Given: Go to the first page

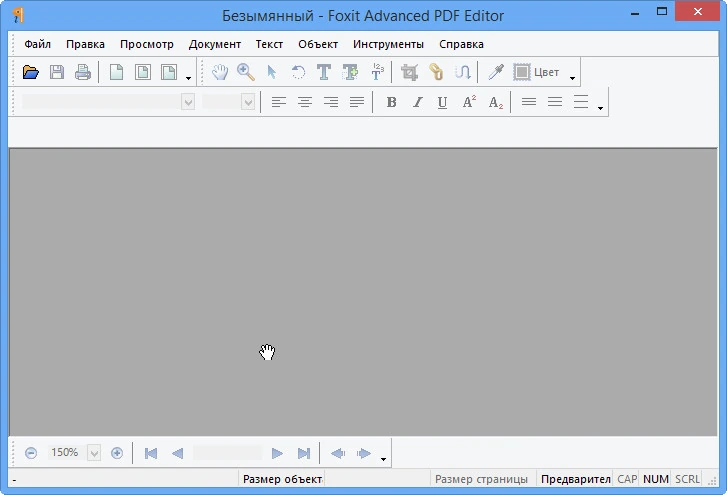Looking at the screenshot, I should 151,453.
